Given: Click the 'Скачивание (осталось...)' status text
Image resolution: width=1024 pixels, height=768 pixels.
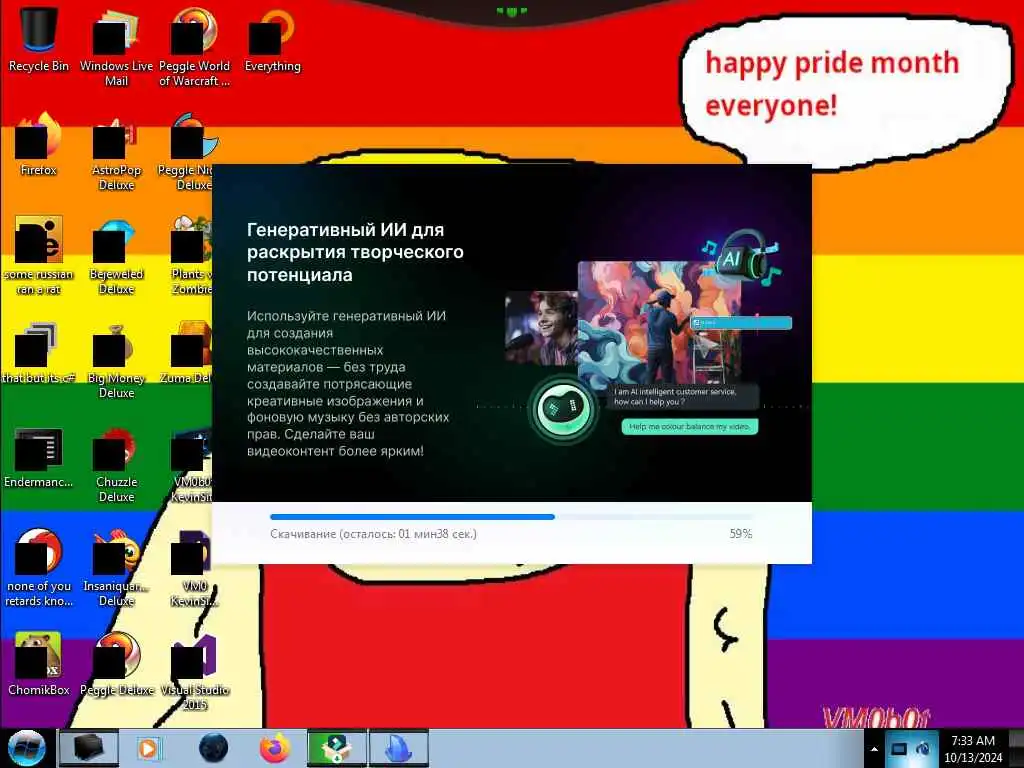Looking at the screenshot, I should (374, 534).
